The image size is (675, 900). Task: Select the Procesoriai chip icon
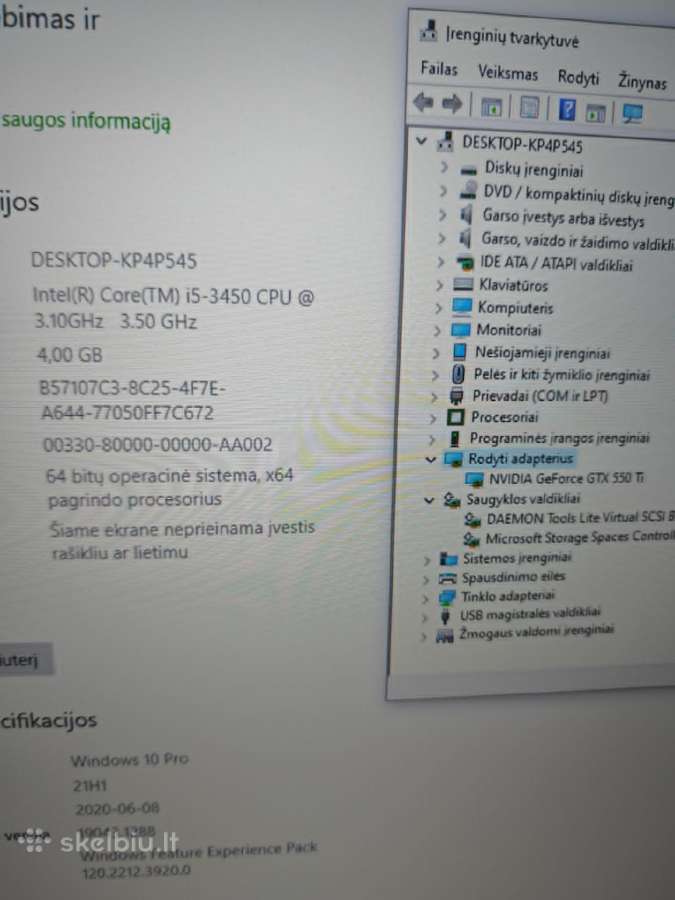(x=455, y=417)
